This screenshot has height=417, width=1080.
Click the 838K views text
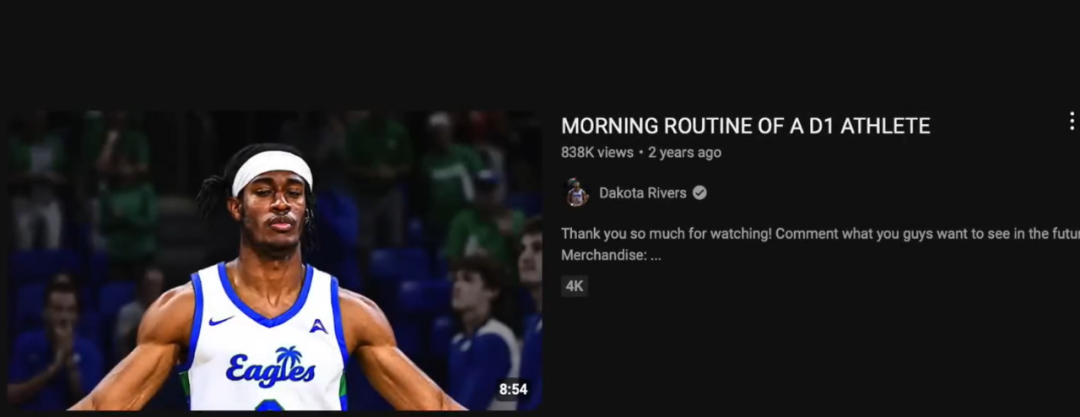[597, 153]
